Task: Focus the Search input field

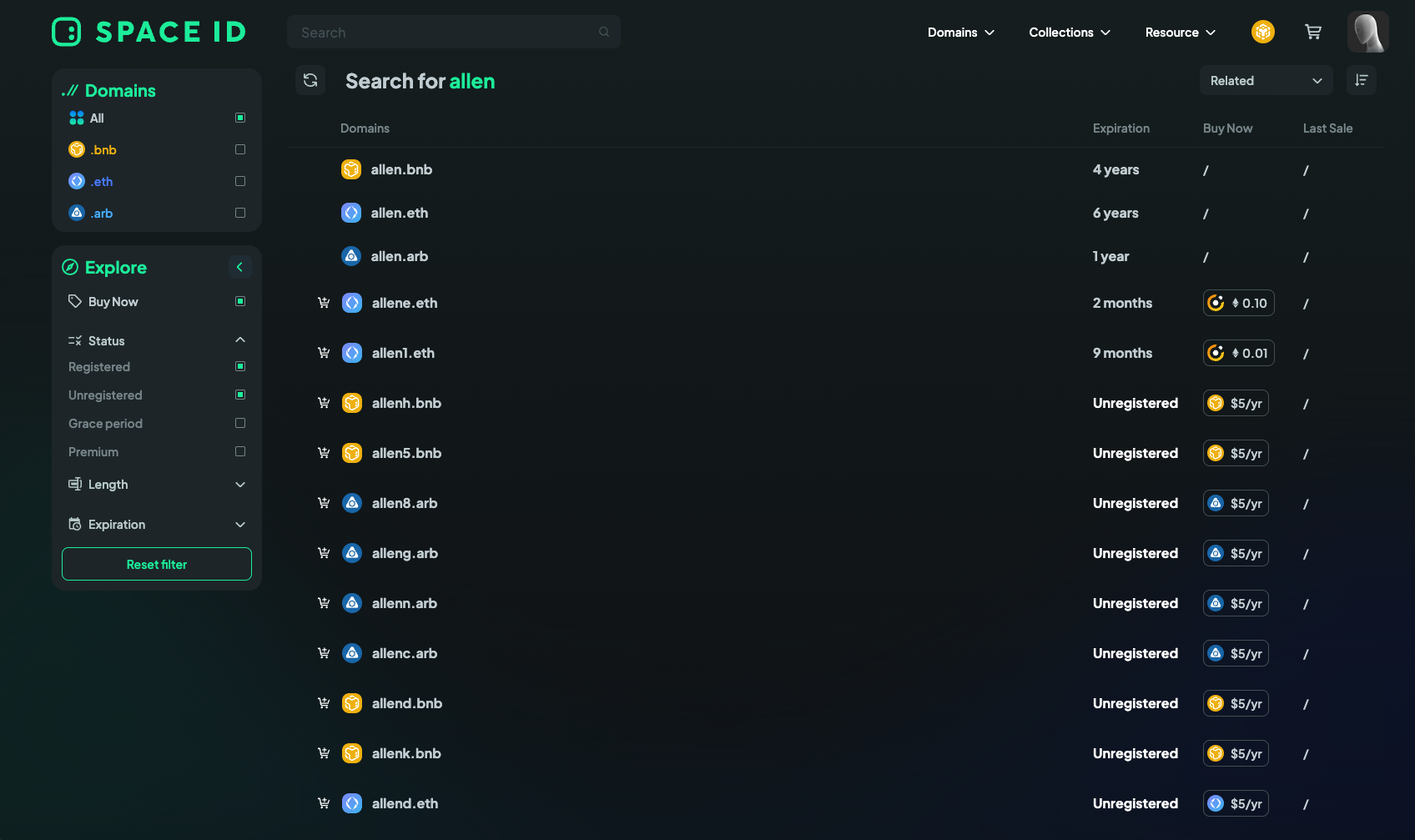Action: (448, 32)
